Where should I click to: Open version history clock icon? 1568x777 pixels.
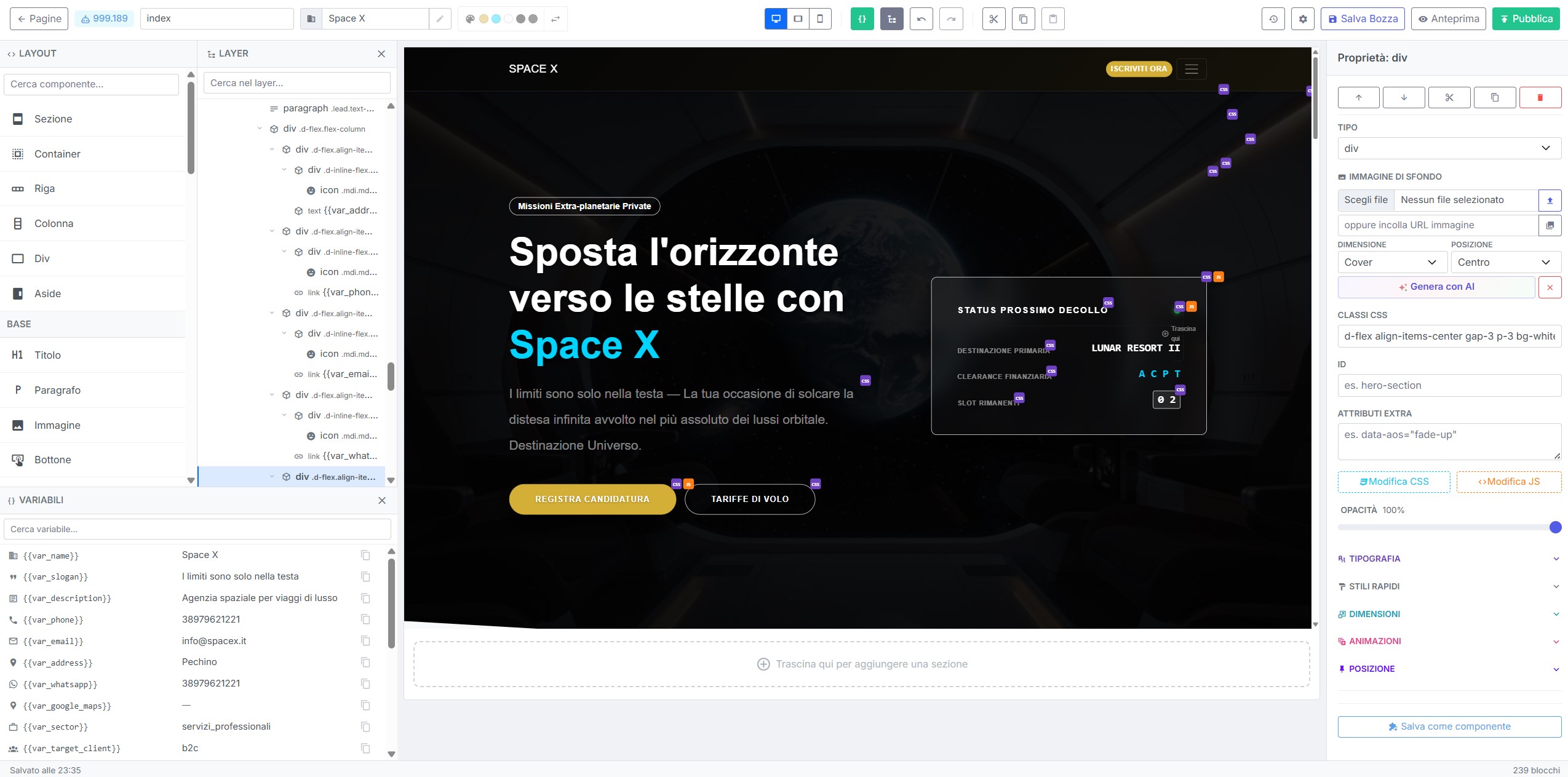coord(1273,19)
